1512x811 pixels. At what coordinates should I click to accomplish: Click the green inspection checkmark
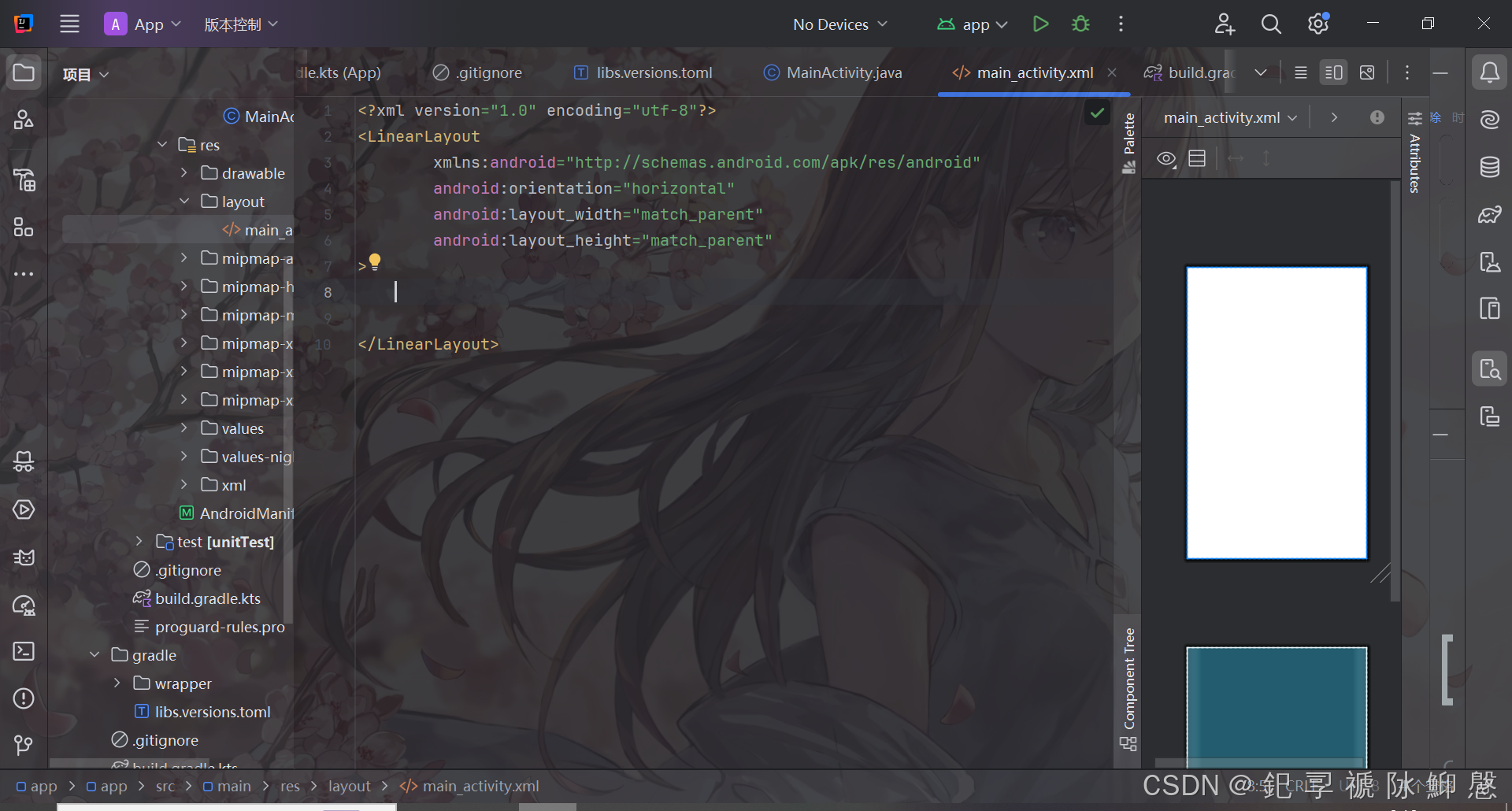(x=1097, y=113)
